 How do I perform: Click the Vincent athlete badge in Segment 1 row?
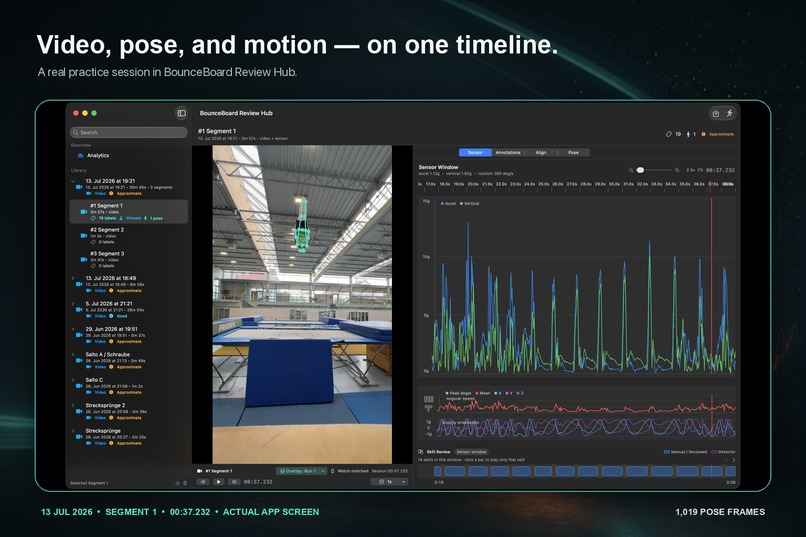pyautogui.click(x=130, y=218)
